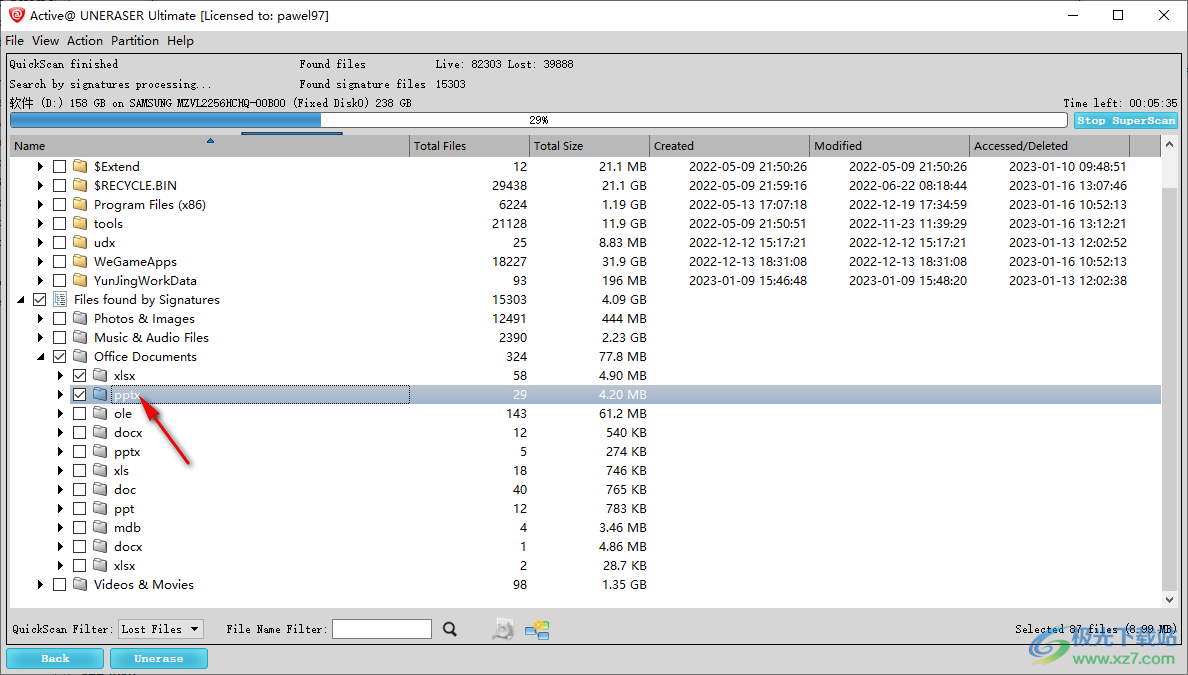Click the Music & Audio Files folder icon

(80, 337)
